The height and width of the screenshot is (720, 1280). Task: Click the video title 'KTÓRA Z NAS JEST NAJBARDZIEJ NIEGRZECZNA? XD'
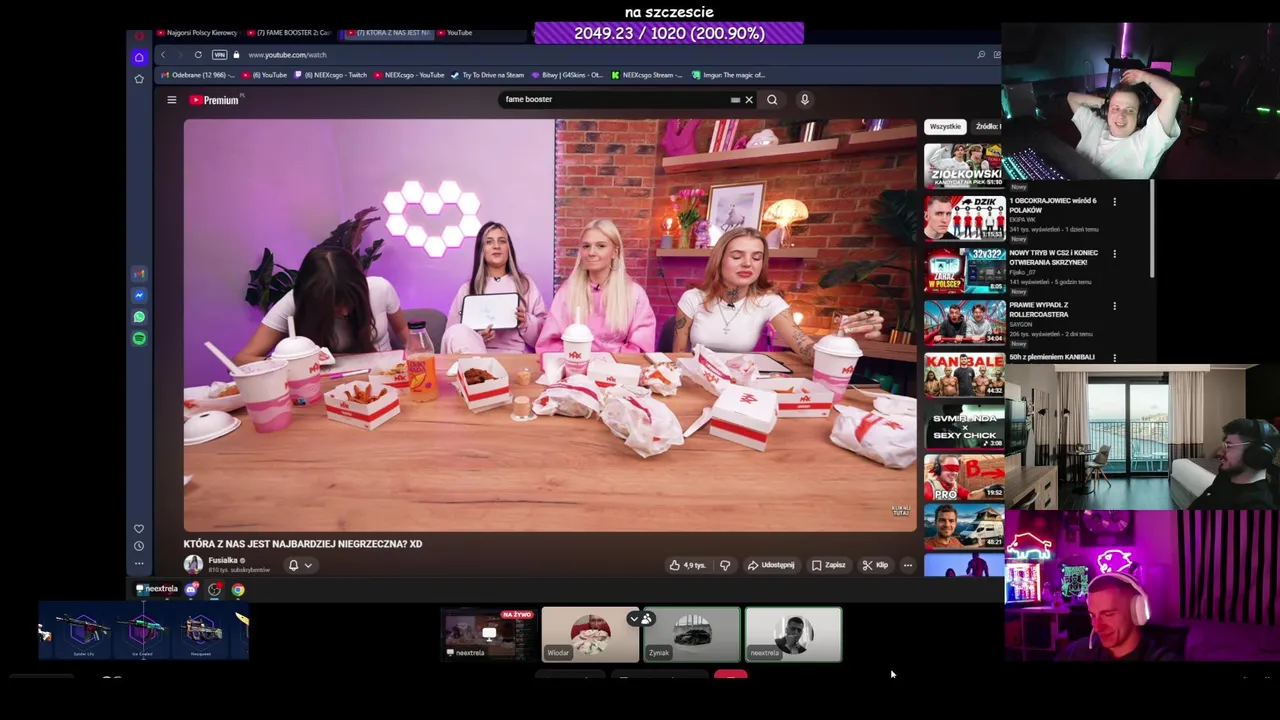[303, 544]
